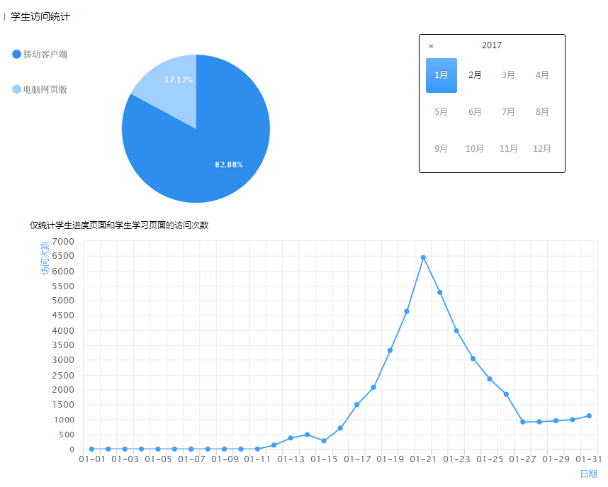This screenshot has height=487, width=608.
Task: Click the 学生访问统计 heading
Action: click(x=40, y=17)
